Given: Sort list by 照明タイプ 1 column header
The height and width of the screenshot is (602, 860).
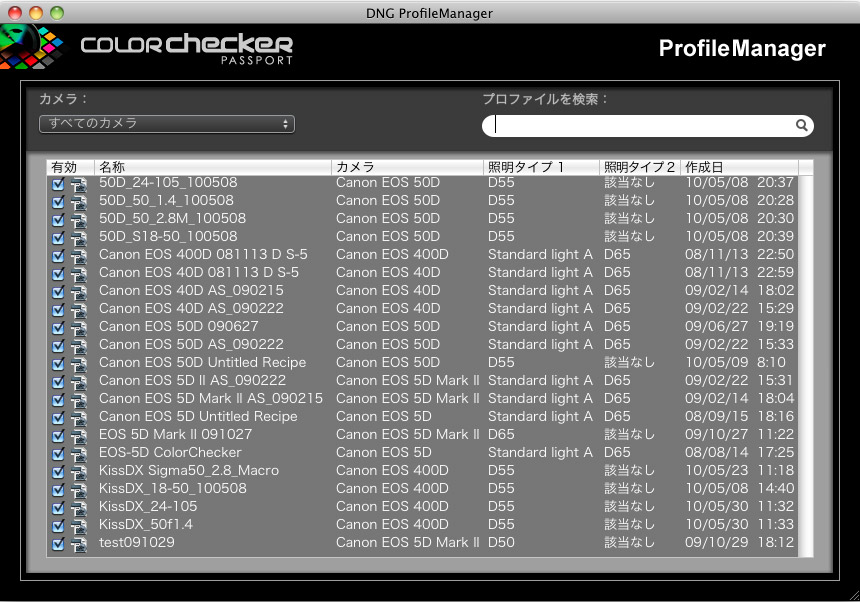Looking at the screenshot, I should 541,167.
